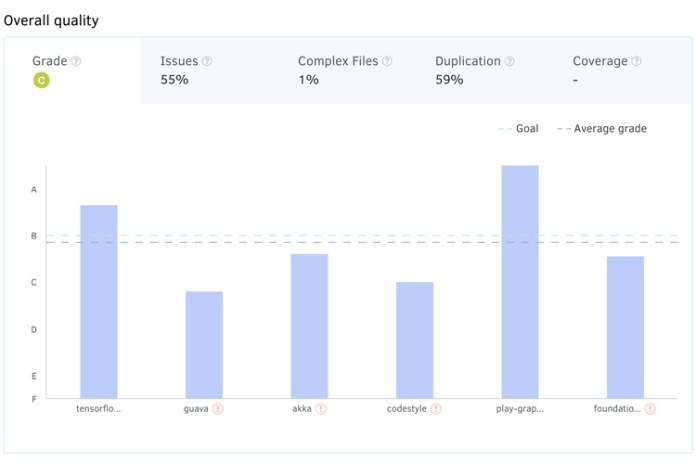Click the Coverage help question-mark icon

coord(637,61)
